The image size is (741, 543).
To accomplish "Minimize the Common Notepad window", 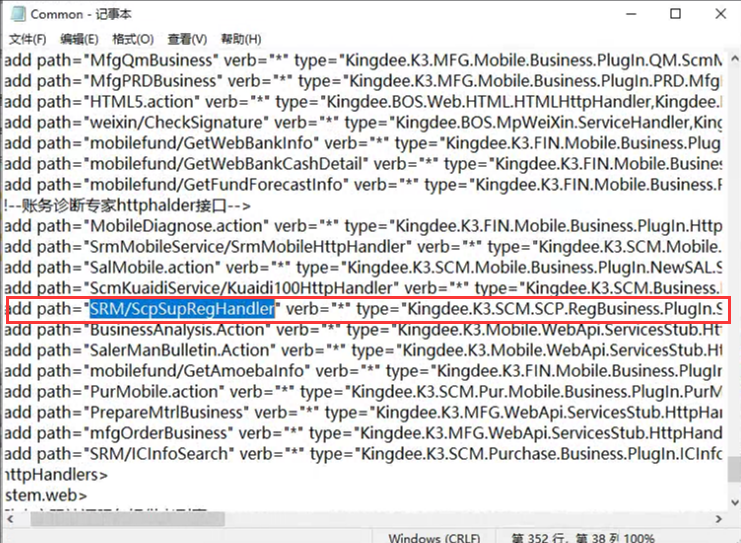I will point(631,14).
